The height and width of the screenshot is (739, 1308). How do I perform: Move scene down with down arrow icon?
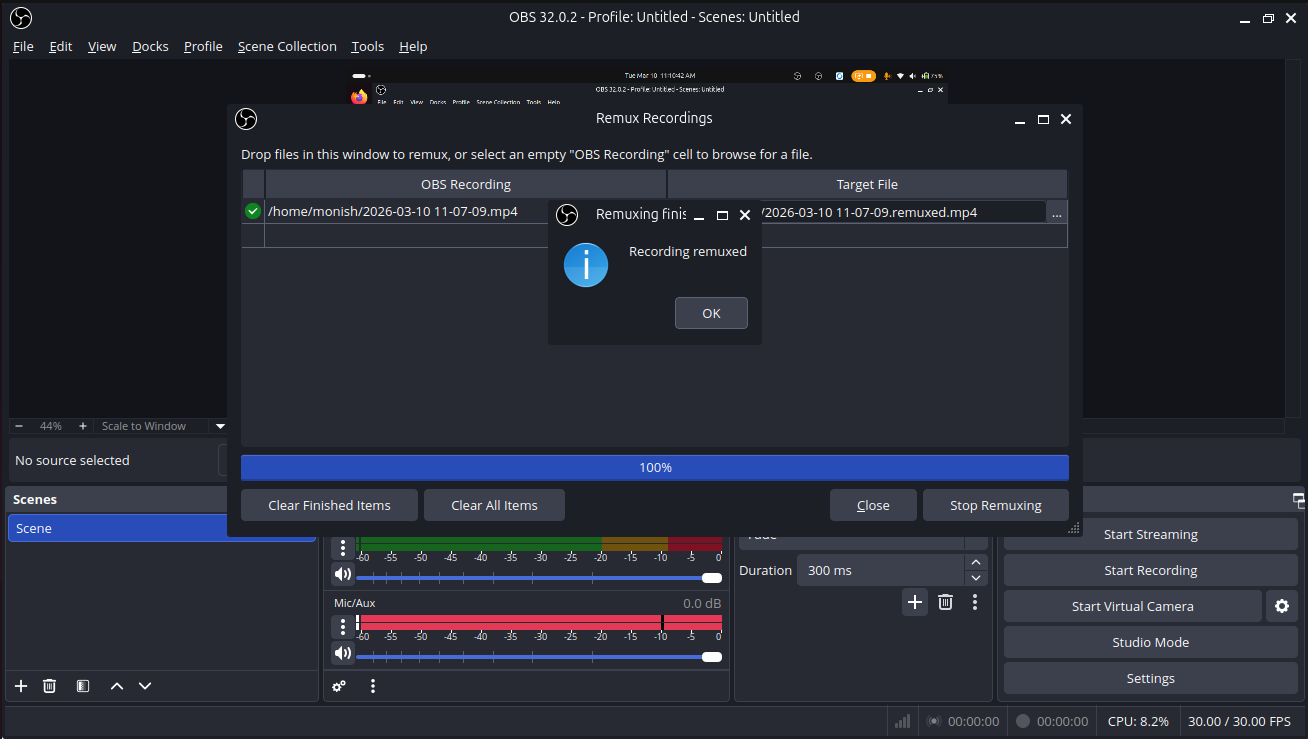[145, 686]
